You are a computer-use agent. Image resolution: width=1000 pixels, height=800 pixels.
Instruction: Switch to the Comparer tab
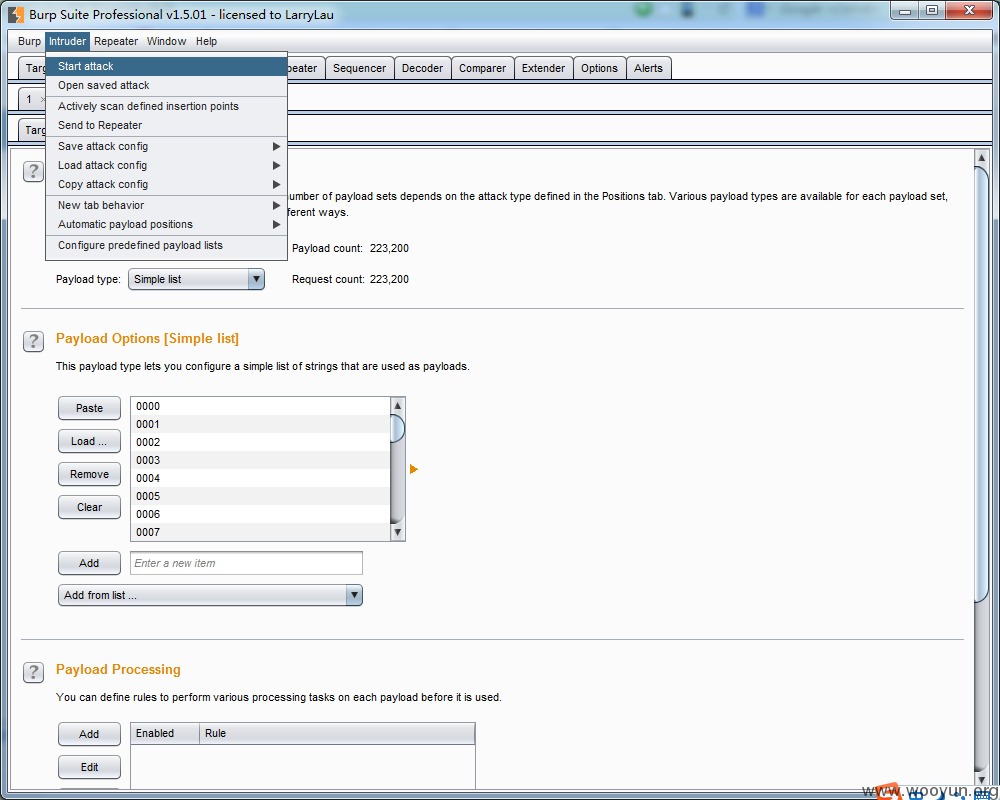(482, 68)
